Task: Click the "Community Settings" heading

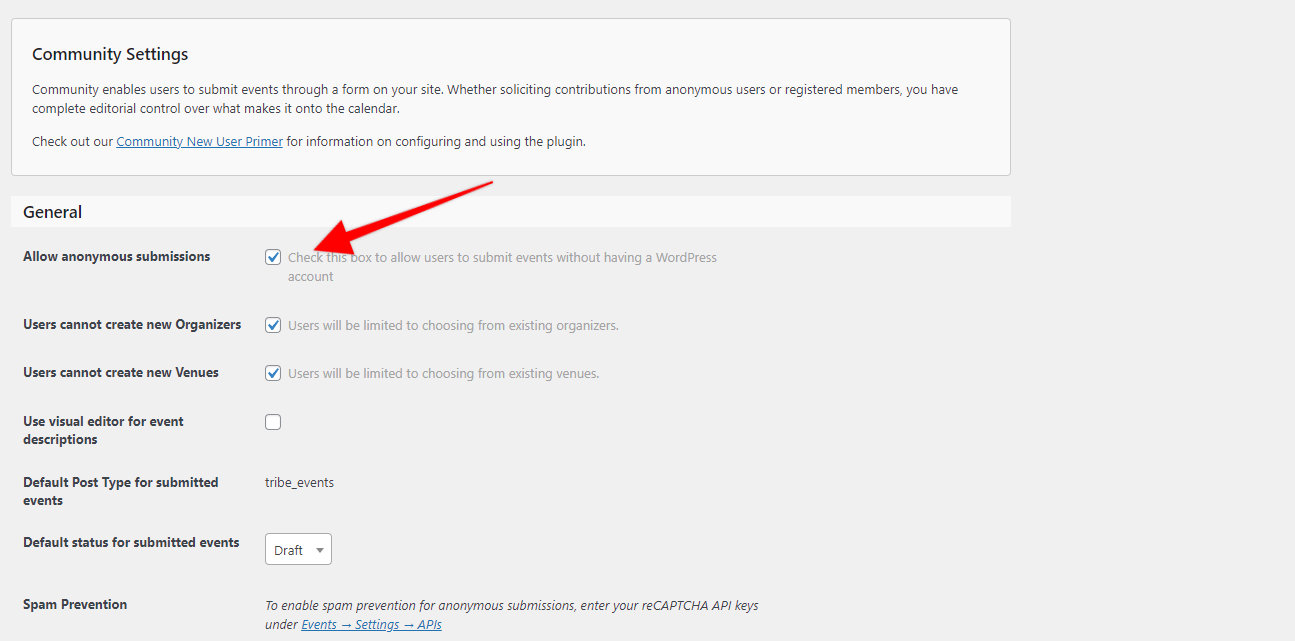Action: coord(110,54)
